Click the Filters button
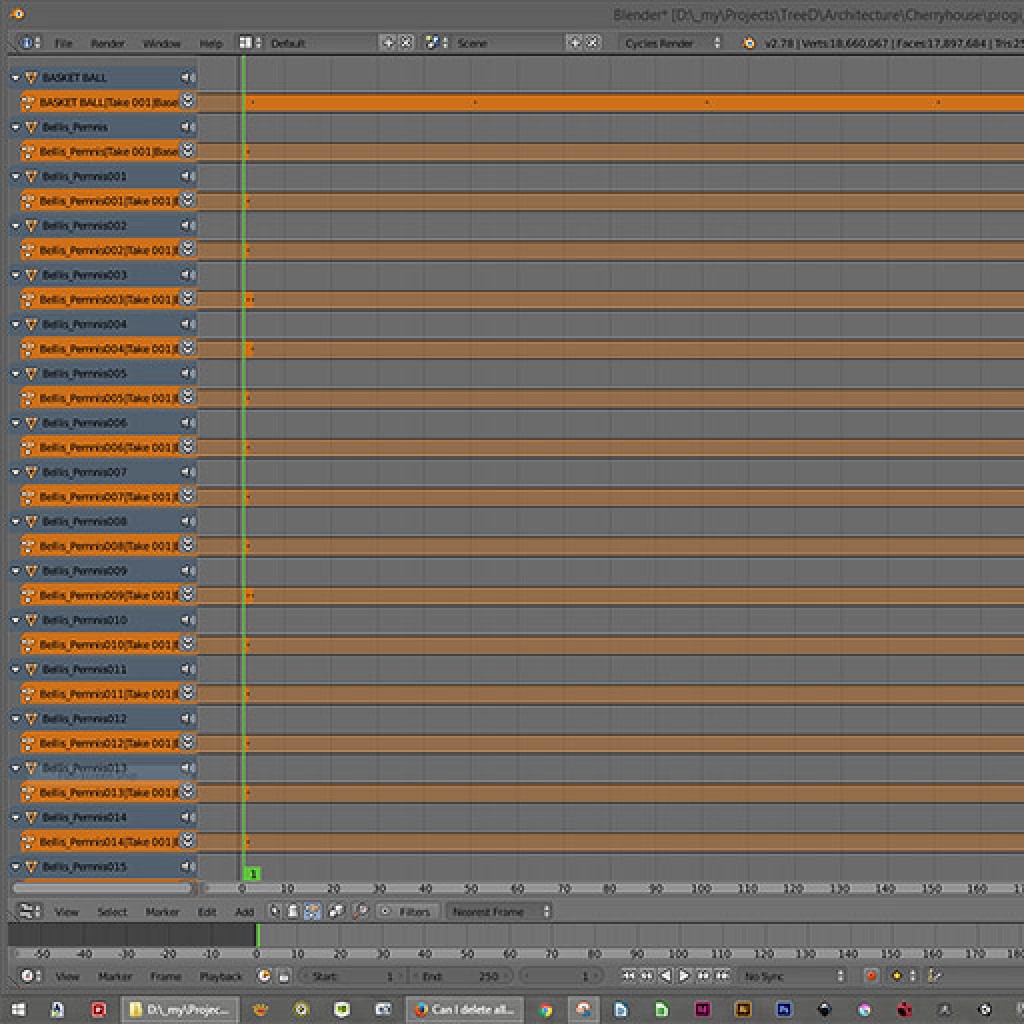The width and height of the screenshot is (1024, 1024). pyautogui.click(x=407, y=911)
